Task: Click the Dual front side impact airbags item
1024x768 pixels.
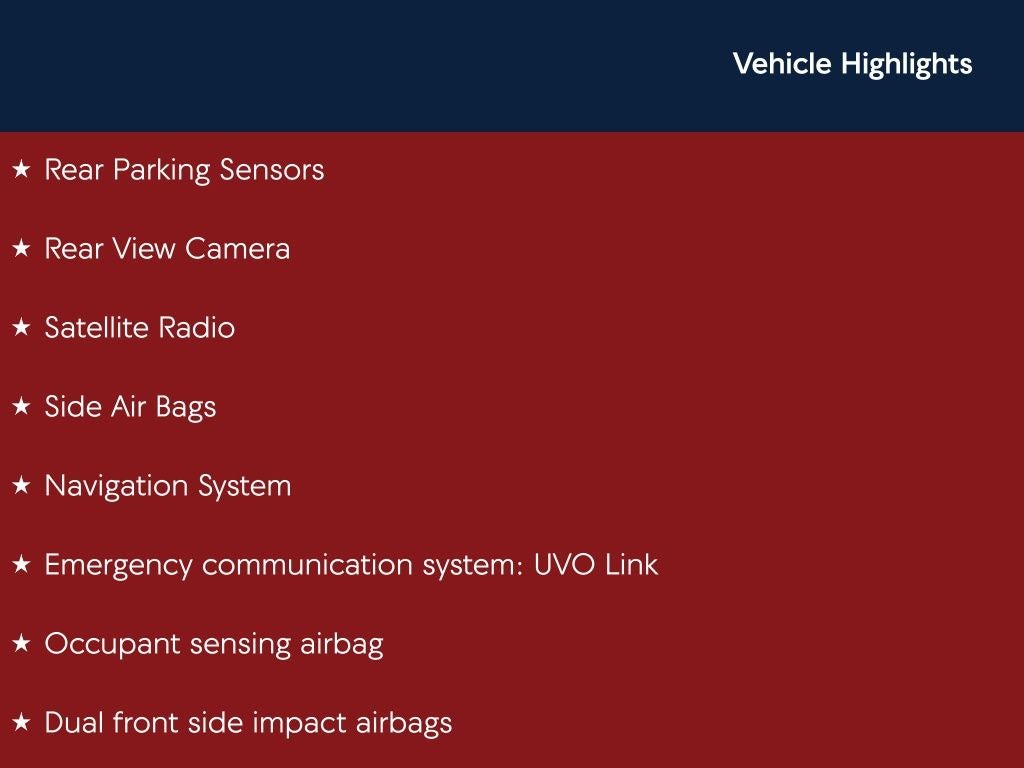Action: click(248, 723)
